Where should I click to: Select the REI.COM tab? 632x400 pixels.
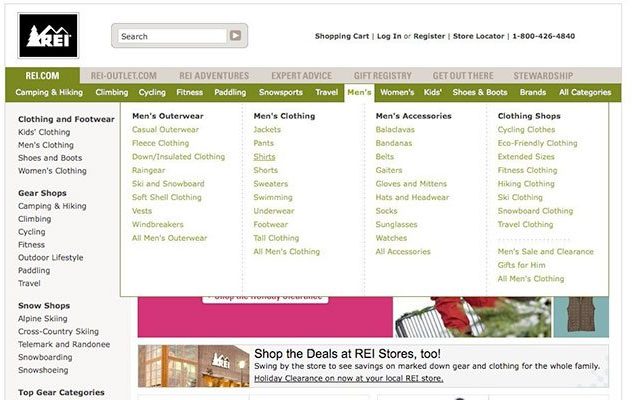(x=42, y=75)
